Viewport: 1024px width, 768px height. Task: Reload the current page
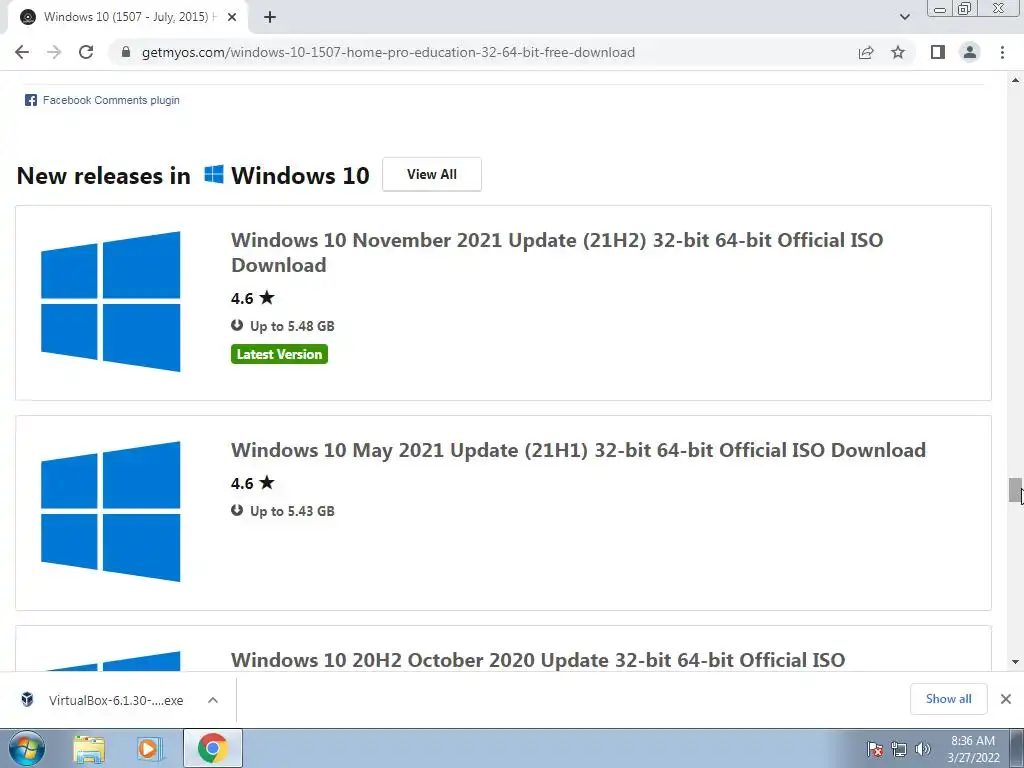(86, 52)
